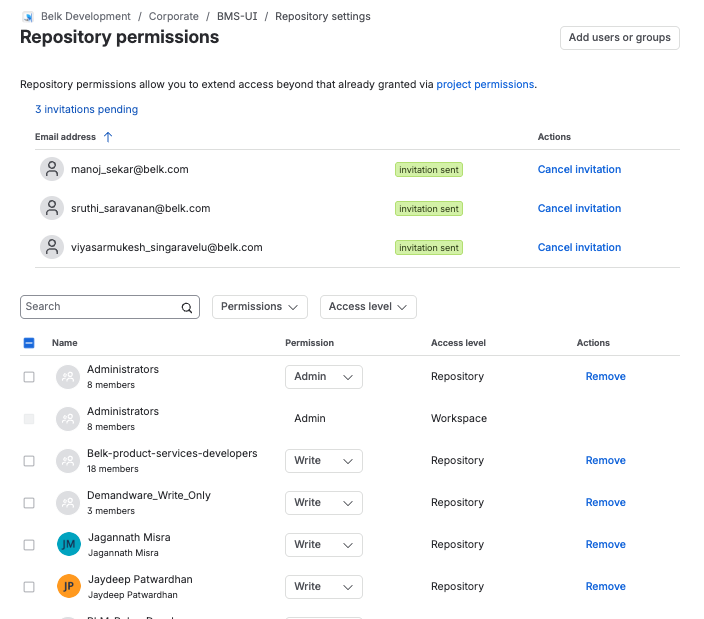Click the JM avatar of Jagannath Misra
704x619 pixels.
point(69,544)
